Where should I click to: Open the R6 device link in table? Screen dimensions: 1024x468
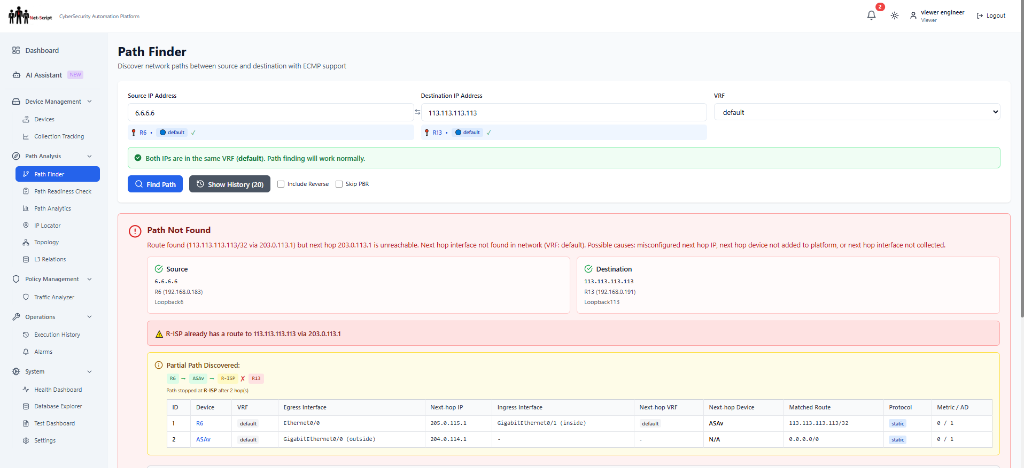click(200, 423)
